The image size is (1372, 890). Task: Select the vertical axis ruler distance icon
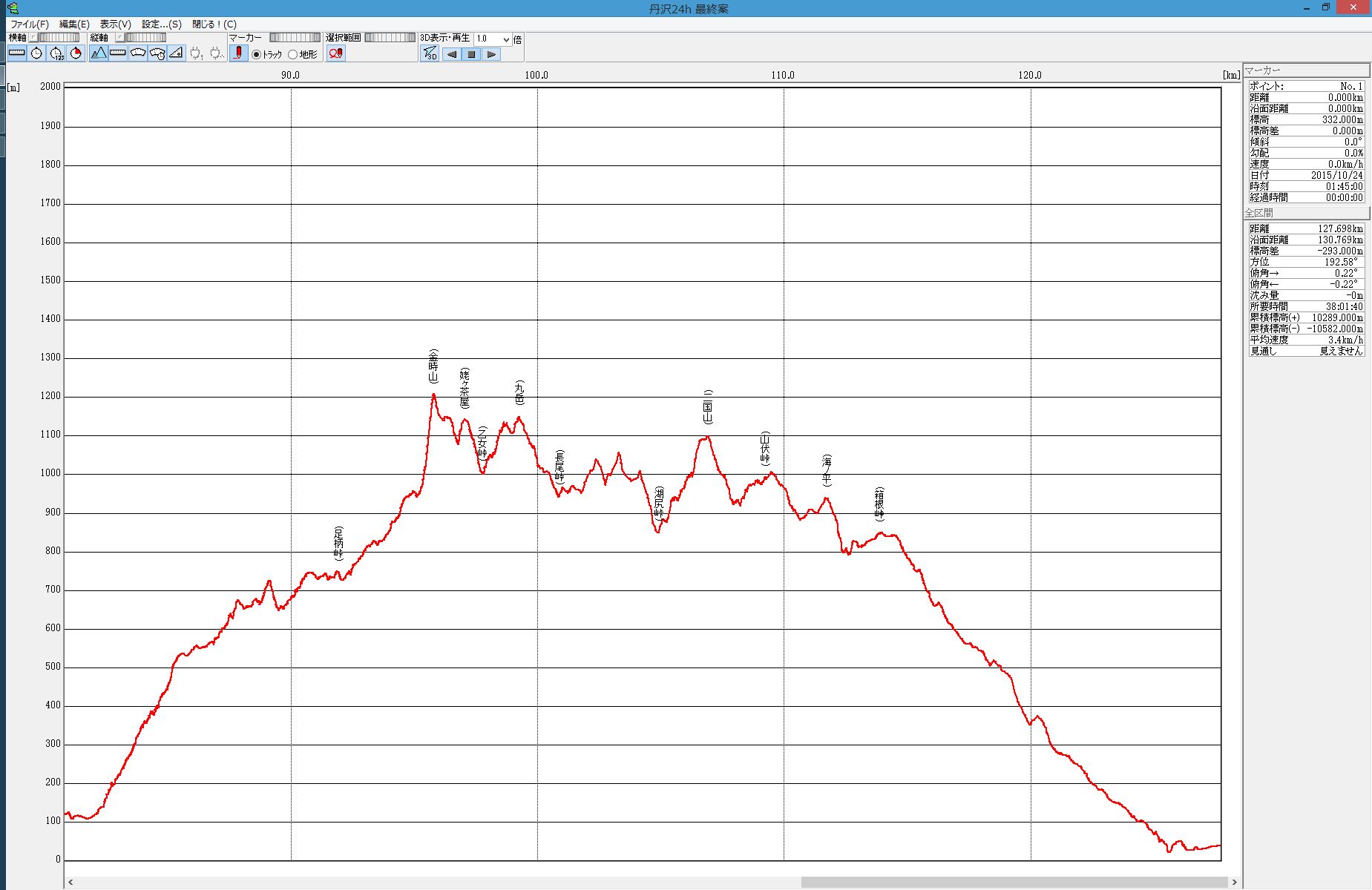[x=118, y=53]
